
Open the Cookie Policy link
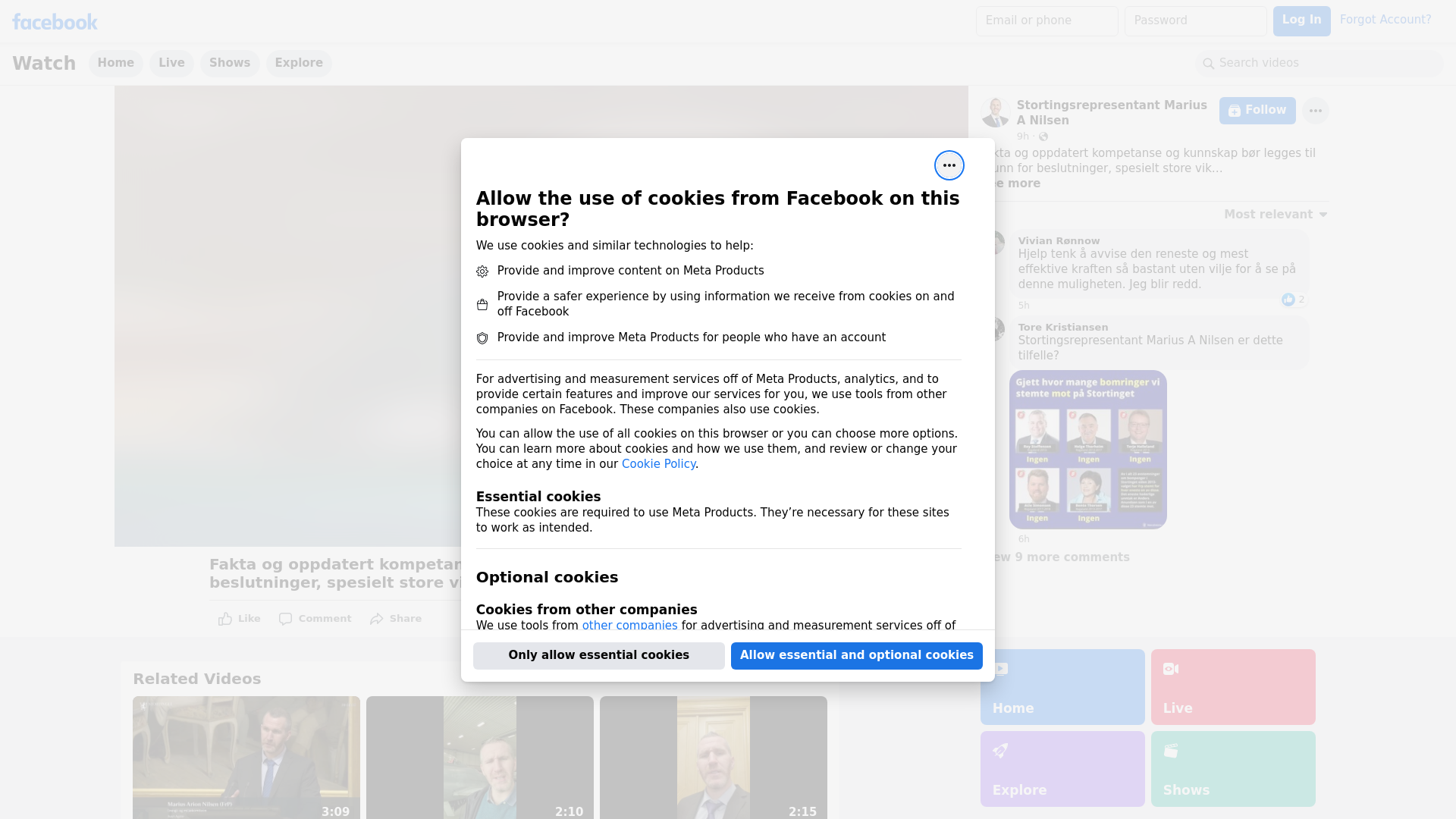(658, 464)
